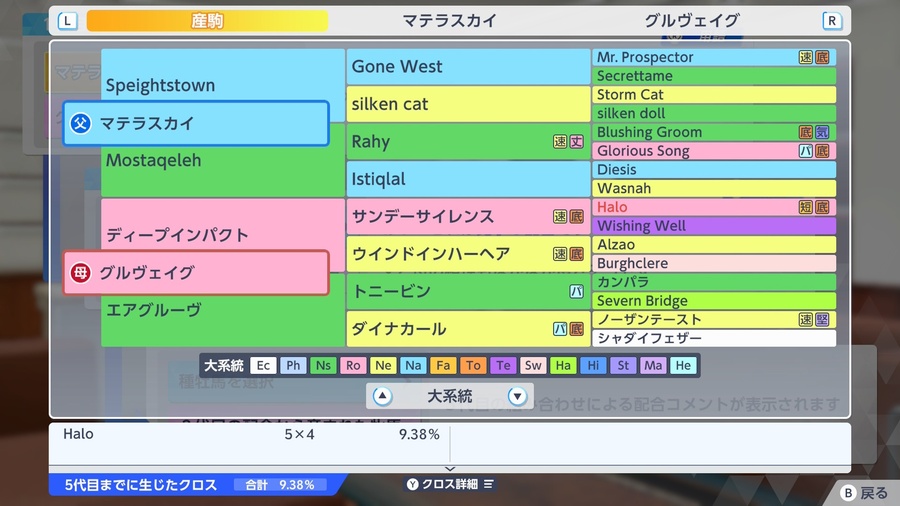Screen dimensions: 900x506
Task: Select the Halo 5×4 cross row
Action: tap(251, 434)
